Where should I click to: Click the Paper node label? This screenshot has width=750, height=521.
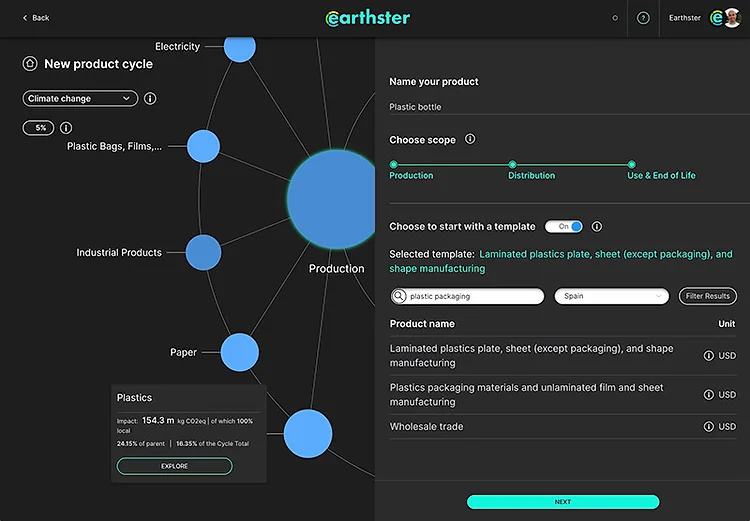pyautogui.click(x=183, y=353)
